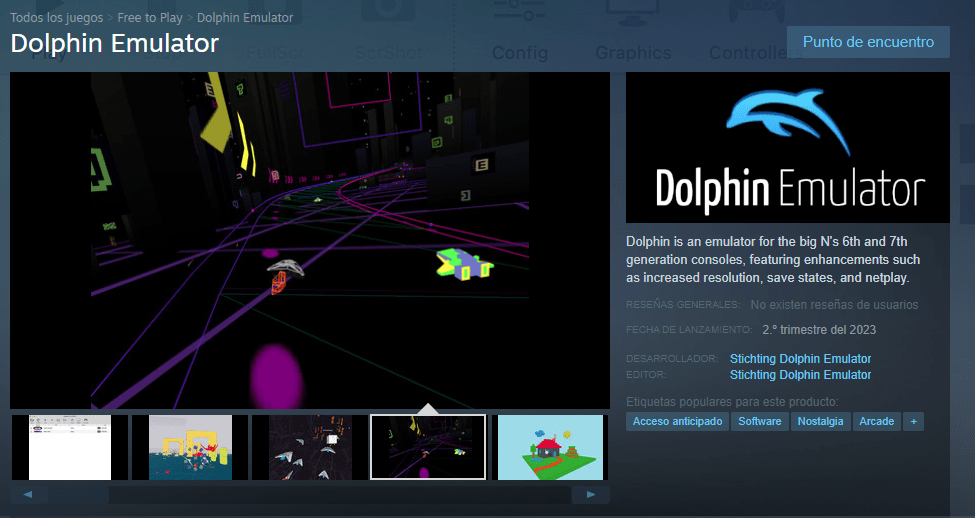Select the 'Software' tag

[x=759, y=421]
